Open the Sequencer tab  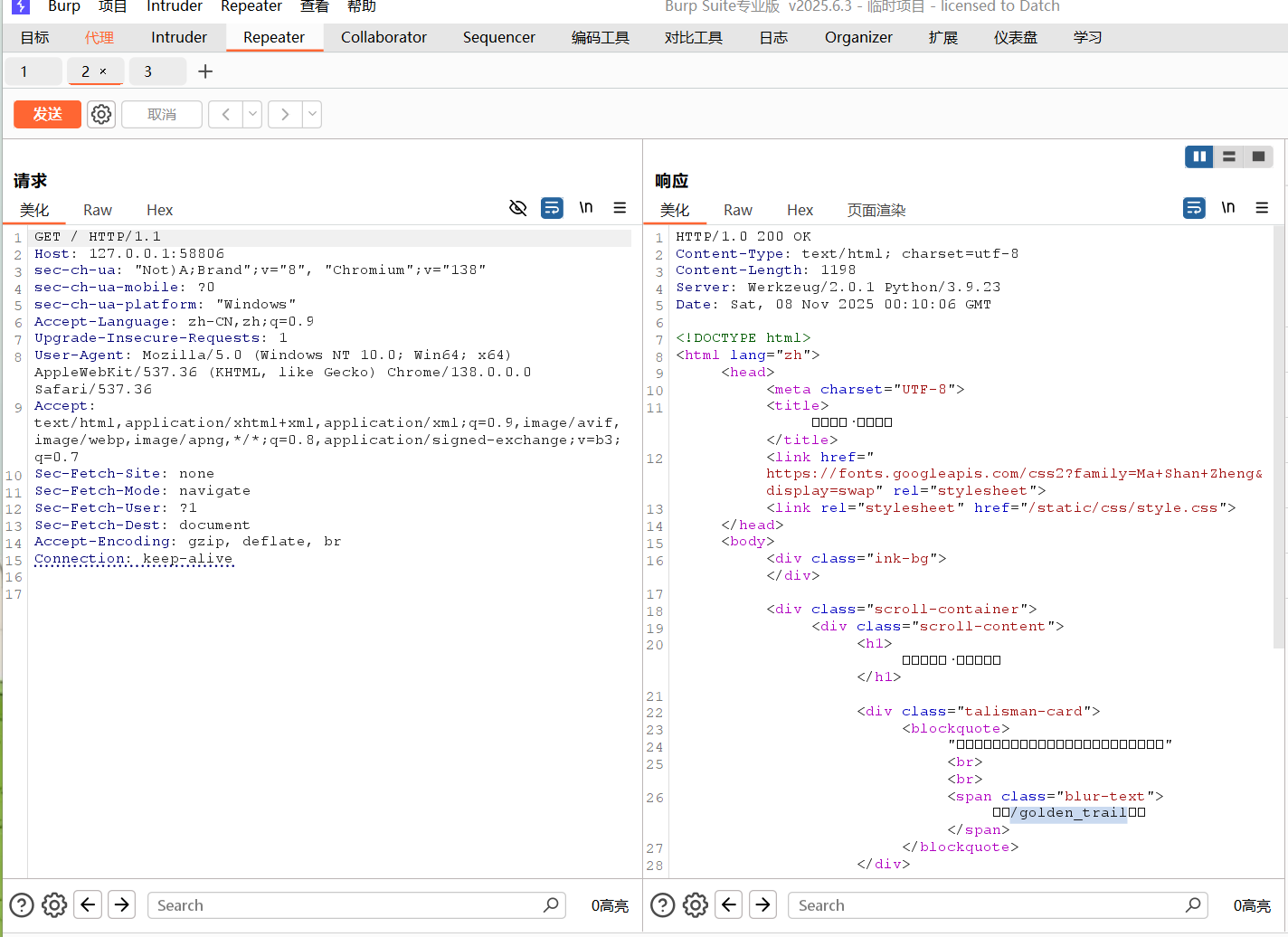coord(499,37)
